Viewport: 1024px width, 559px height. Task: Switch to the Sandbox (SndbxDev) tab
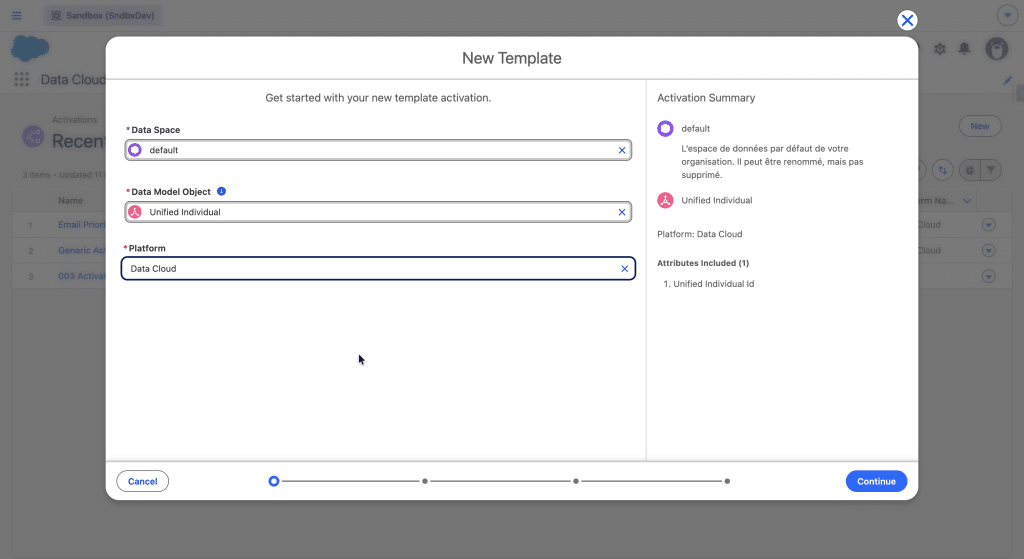click(103, 16)
